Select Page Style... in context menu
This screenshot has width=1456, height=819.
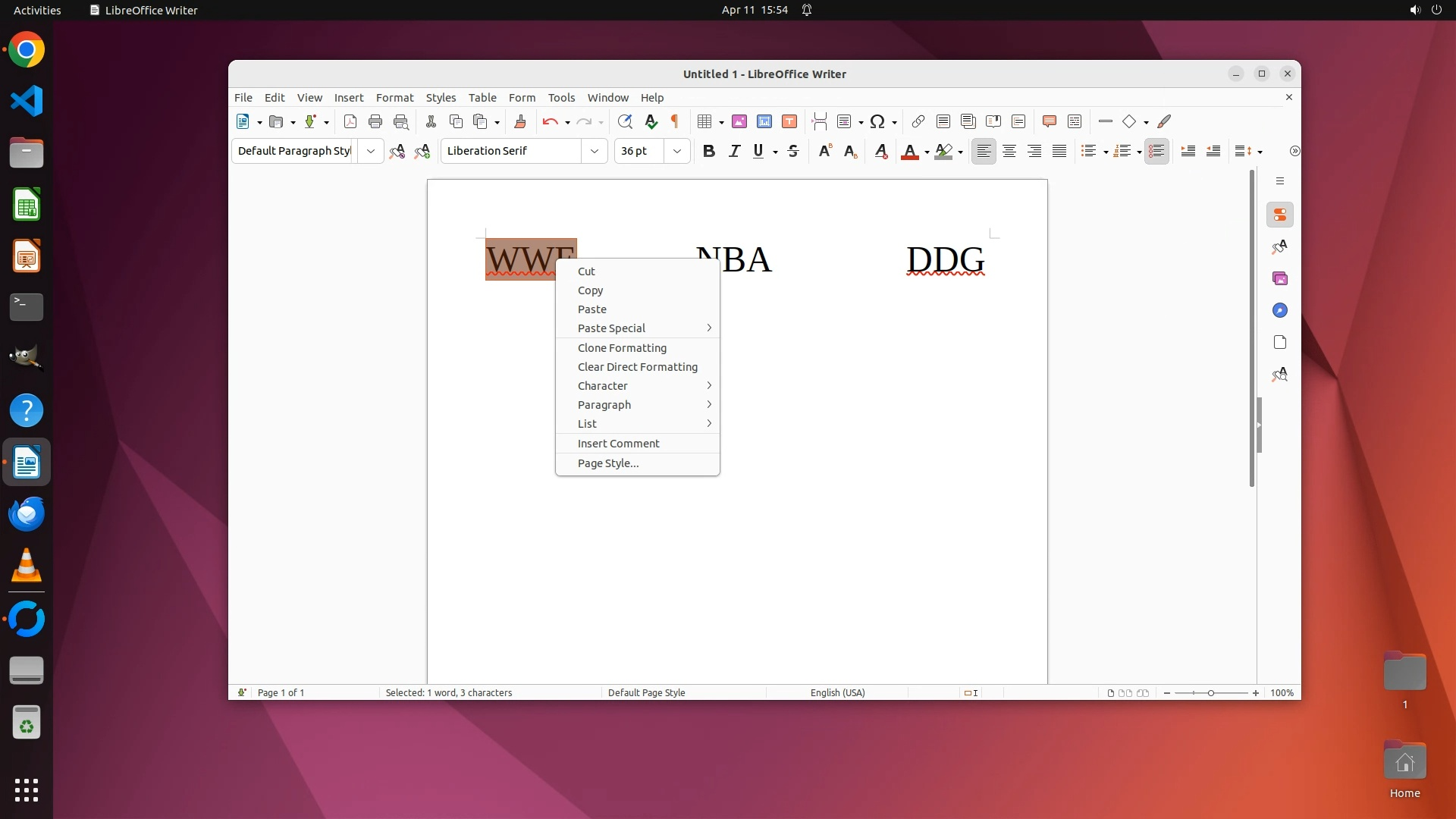click(607, 463)
